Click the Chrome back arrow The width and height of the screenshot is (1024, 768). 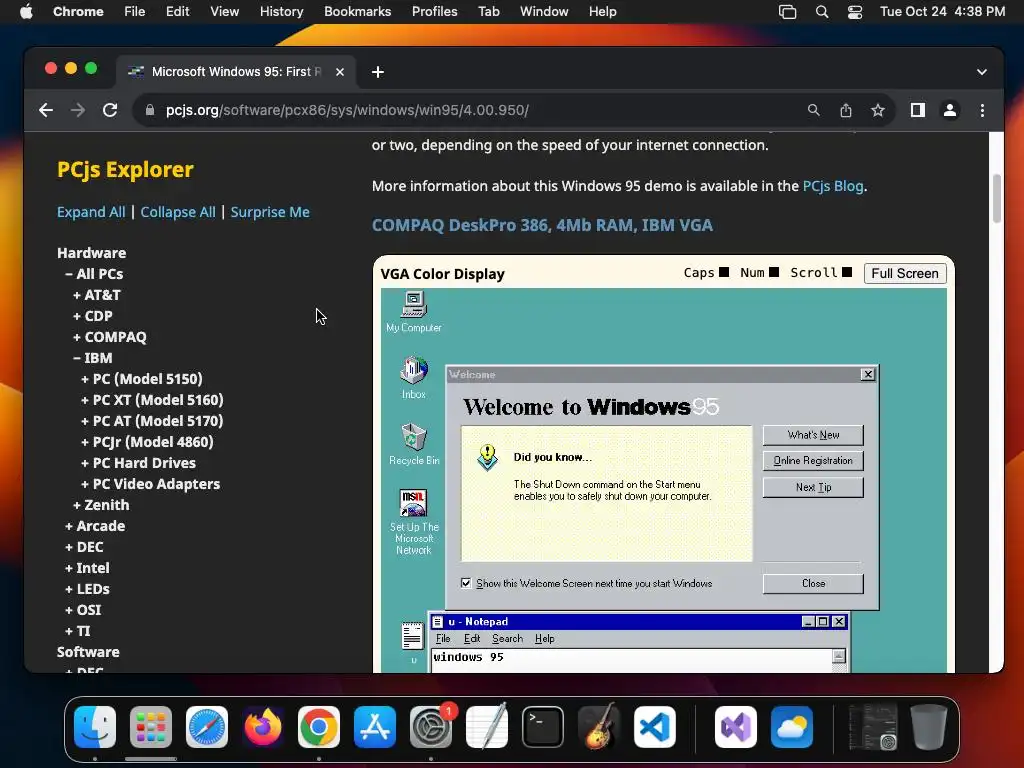pos(46,110)
